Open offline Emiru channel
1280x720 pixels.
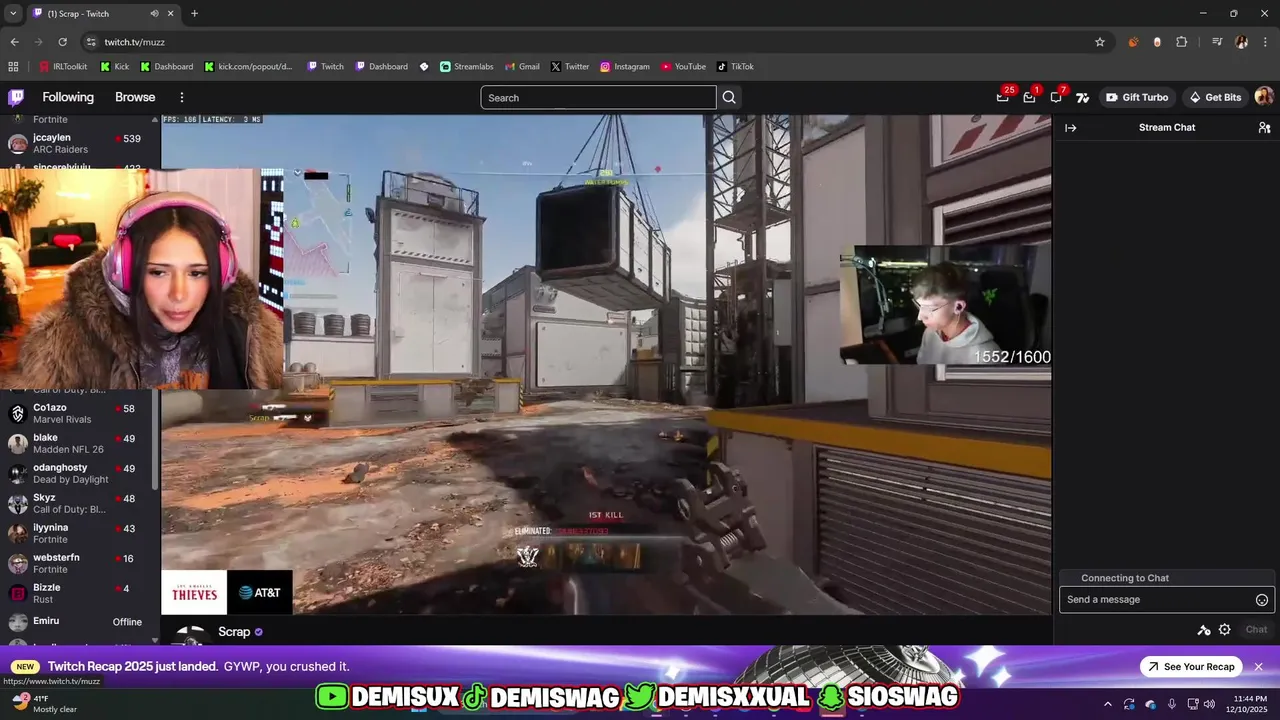[78, 621]
